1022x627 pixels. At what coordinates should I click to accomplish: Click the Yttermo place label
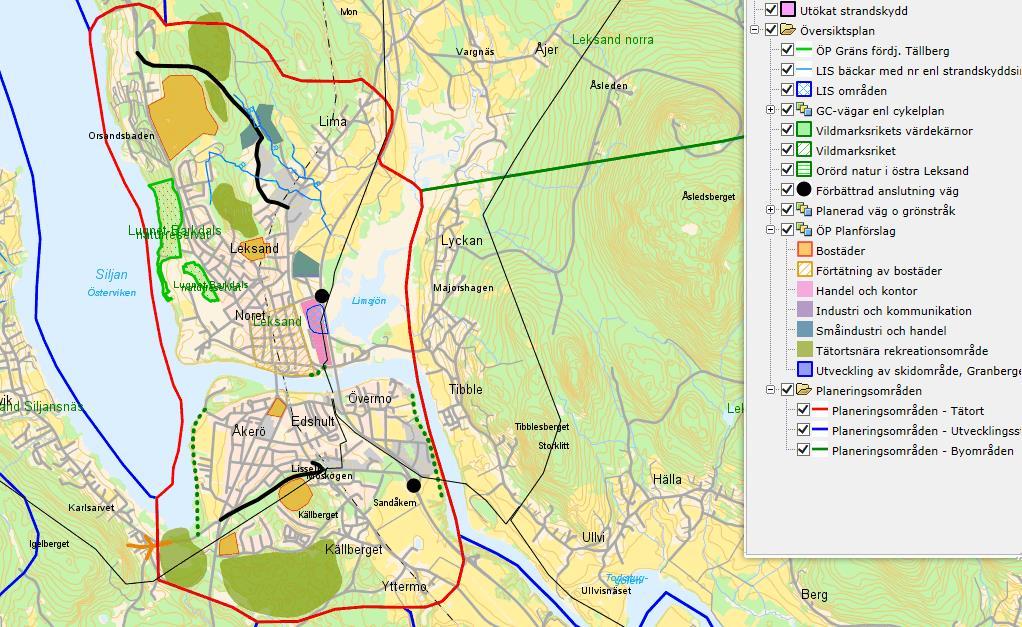pos(405,587)
